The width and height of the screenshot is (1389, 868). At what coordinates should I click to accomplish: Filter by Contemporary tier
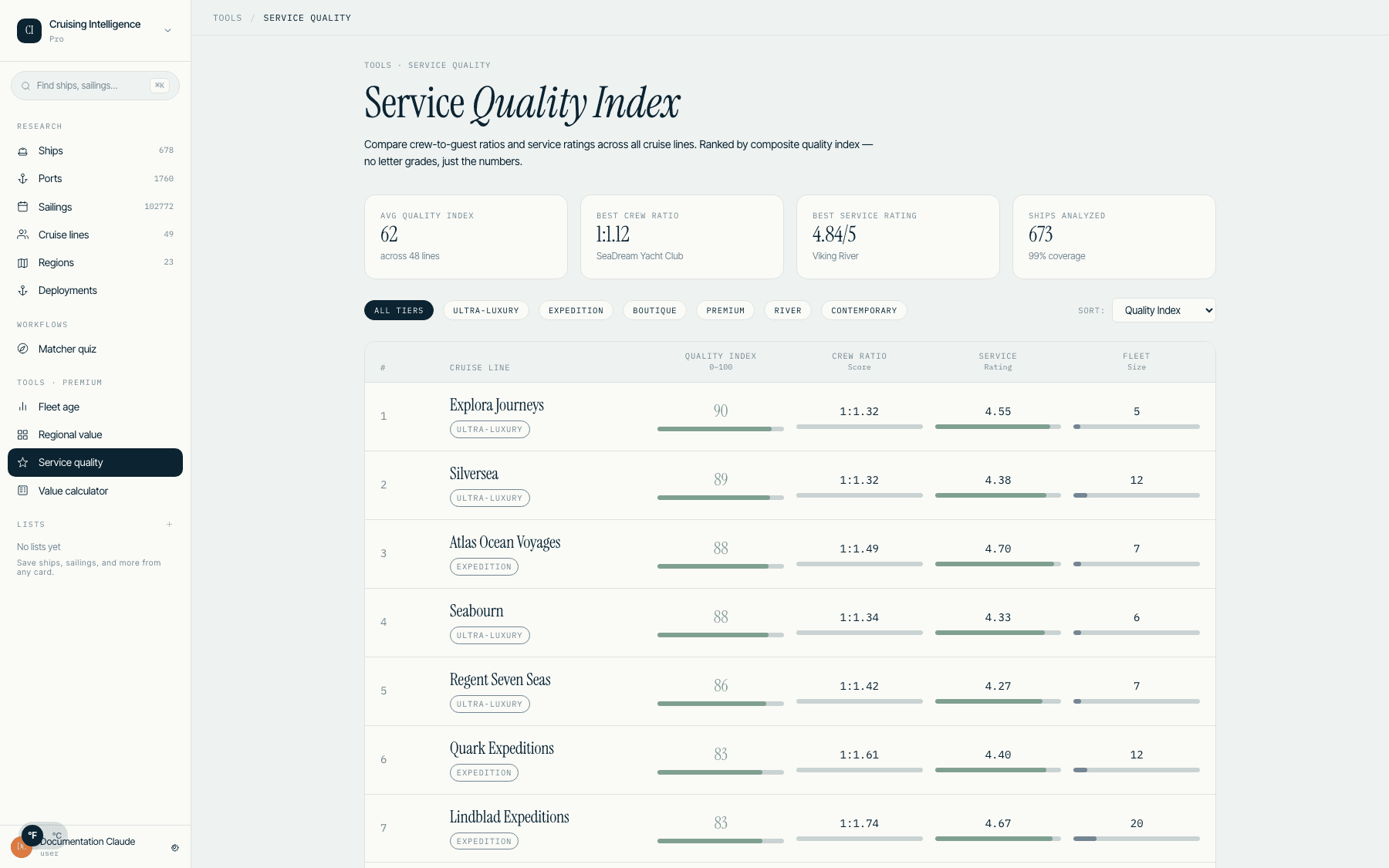click(x=864, y=310)
